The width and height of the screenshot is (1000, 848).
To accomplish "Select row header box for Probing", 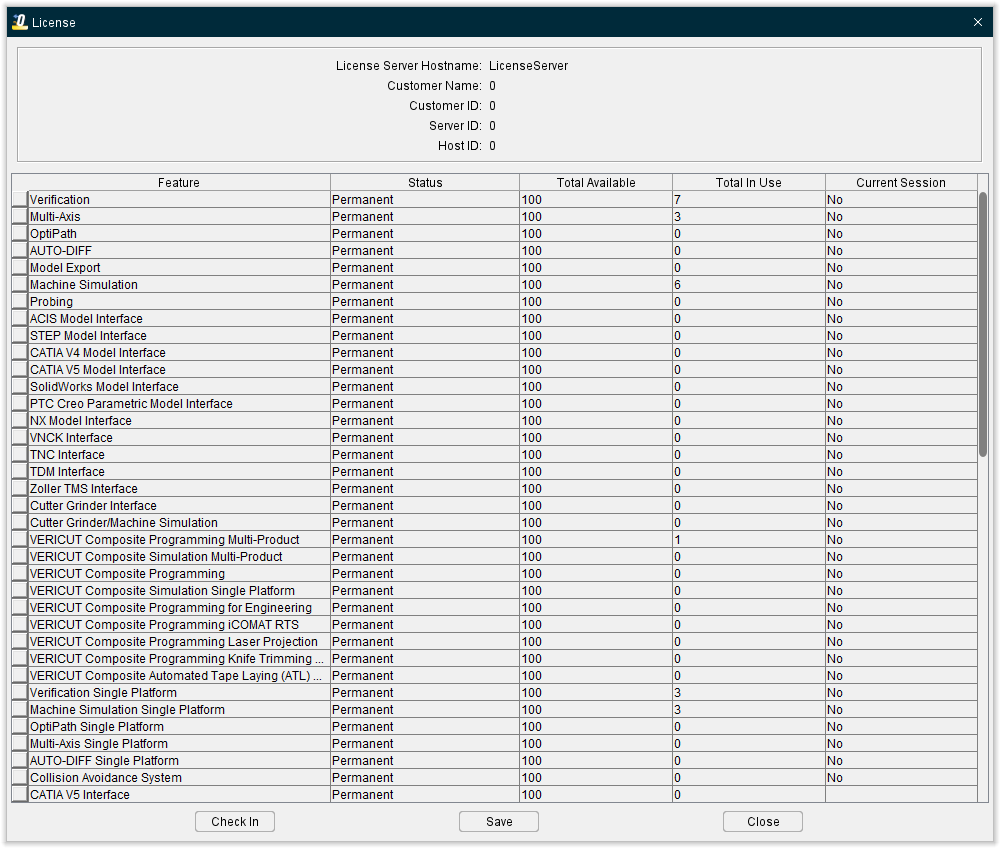I will pyautogui.click(x=19, y=302).
